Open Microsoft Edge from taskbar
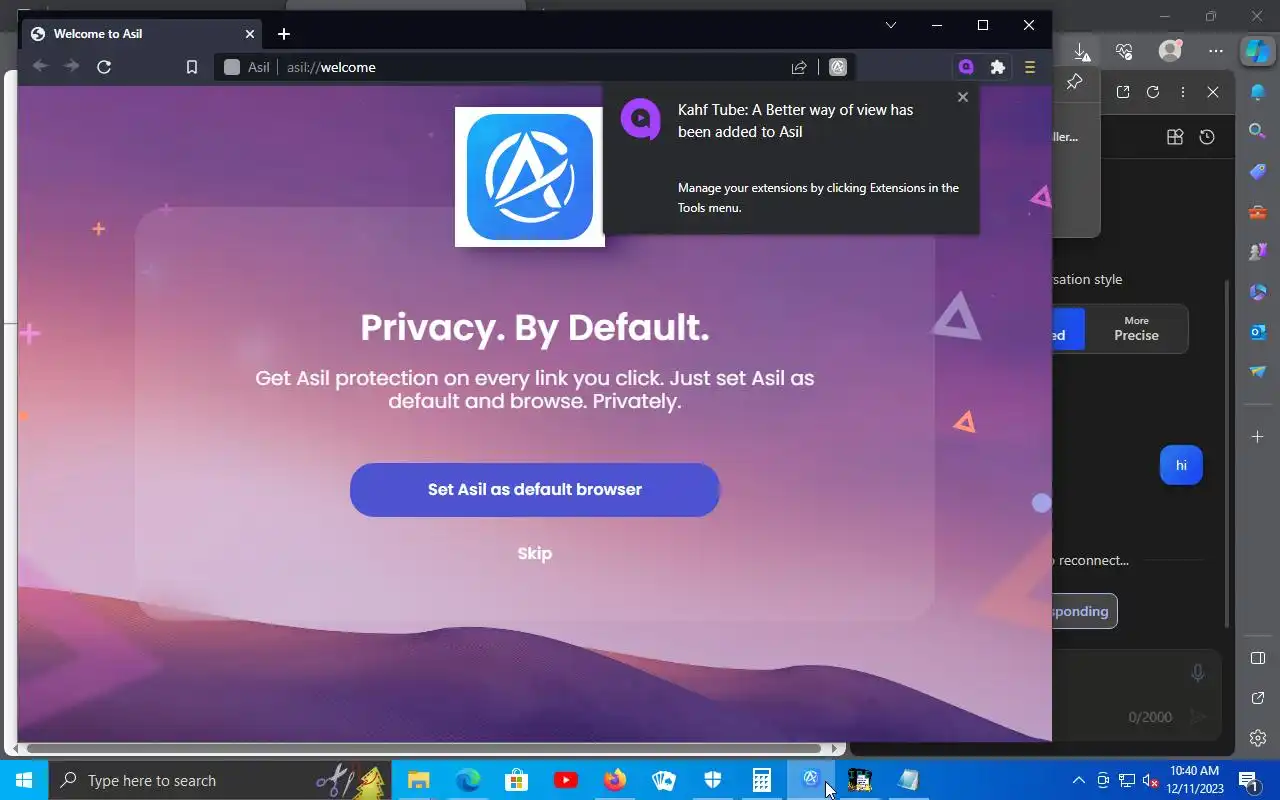The width and height of the screenshot is (1280, 800). [x=467, y=780]
